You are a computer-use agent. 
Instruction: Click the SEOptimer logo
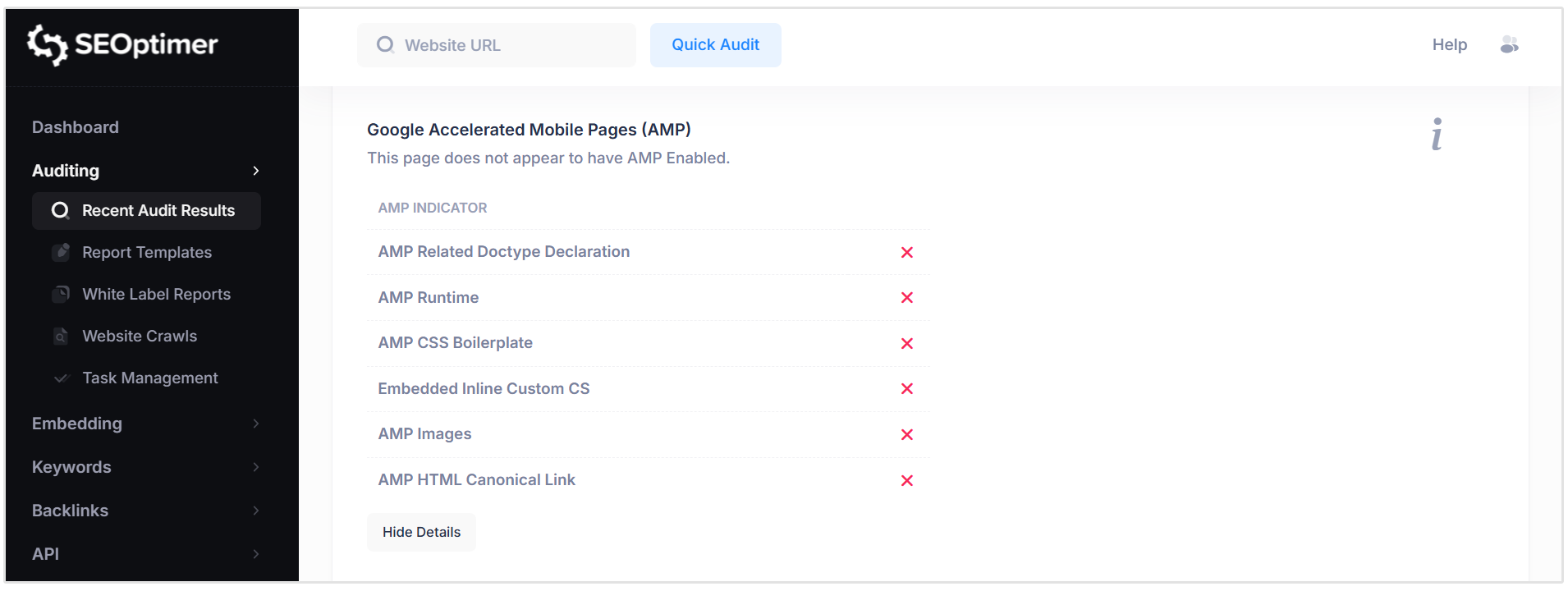coord(122,44)
